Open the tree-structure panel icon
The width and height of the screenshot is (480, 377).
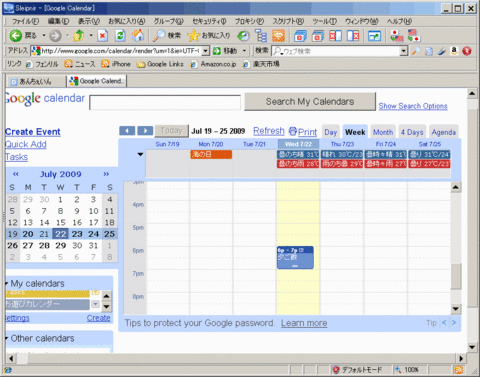[261, 36]
